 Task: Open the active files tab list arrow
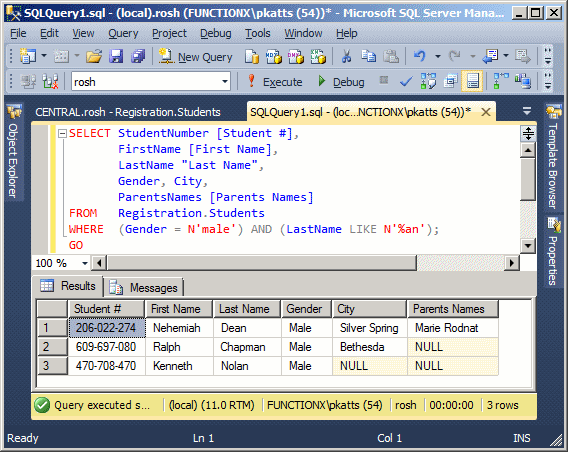click(x=527, y=110)
